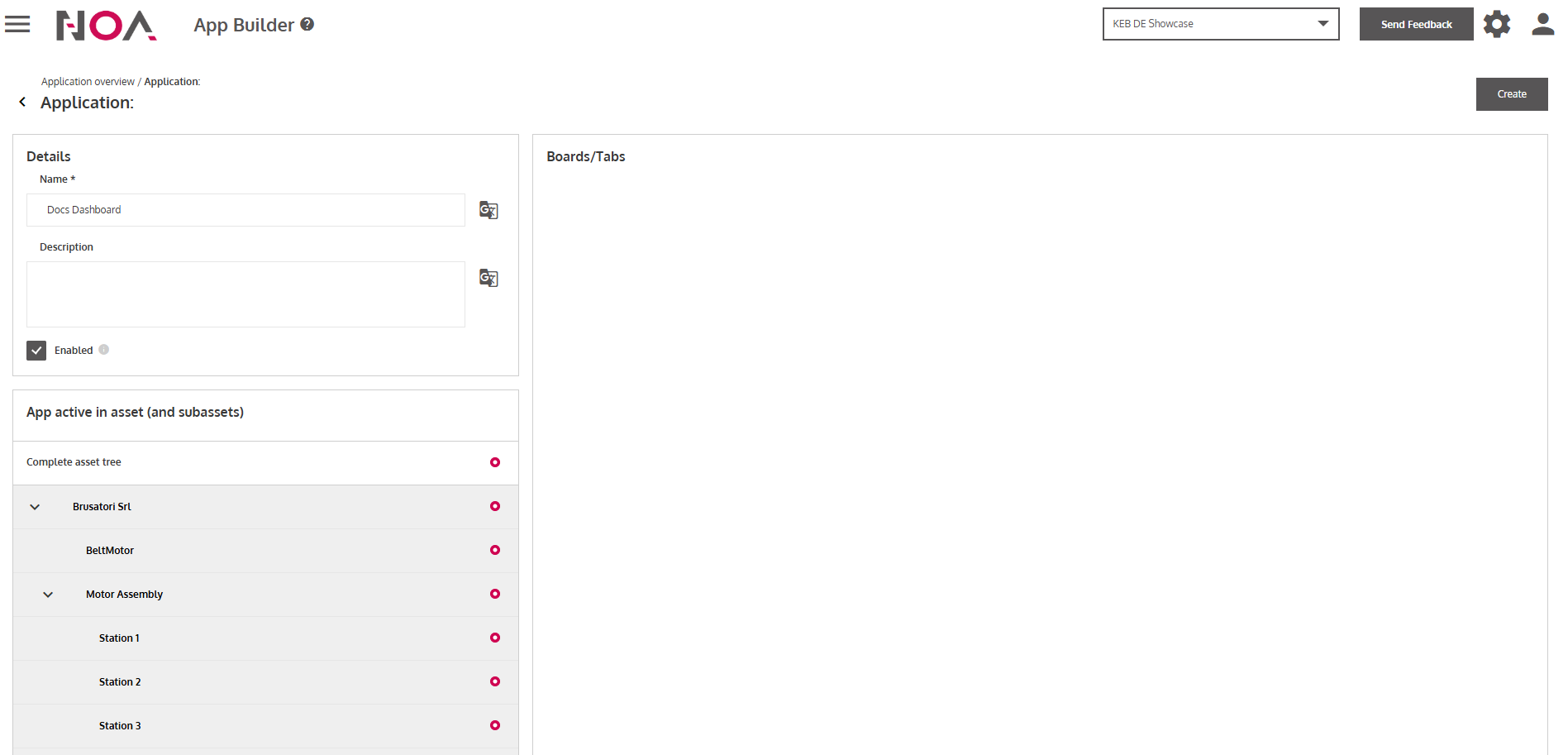This screenshot has width=1568, height=755.
Task: Open the settings gear
Action: point(1496,25)
